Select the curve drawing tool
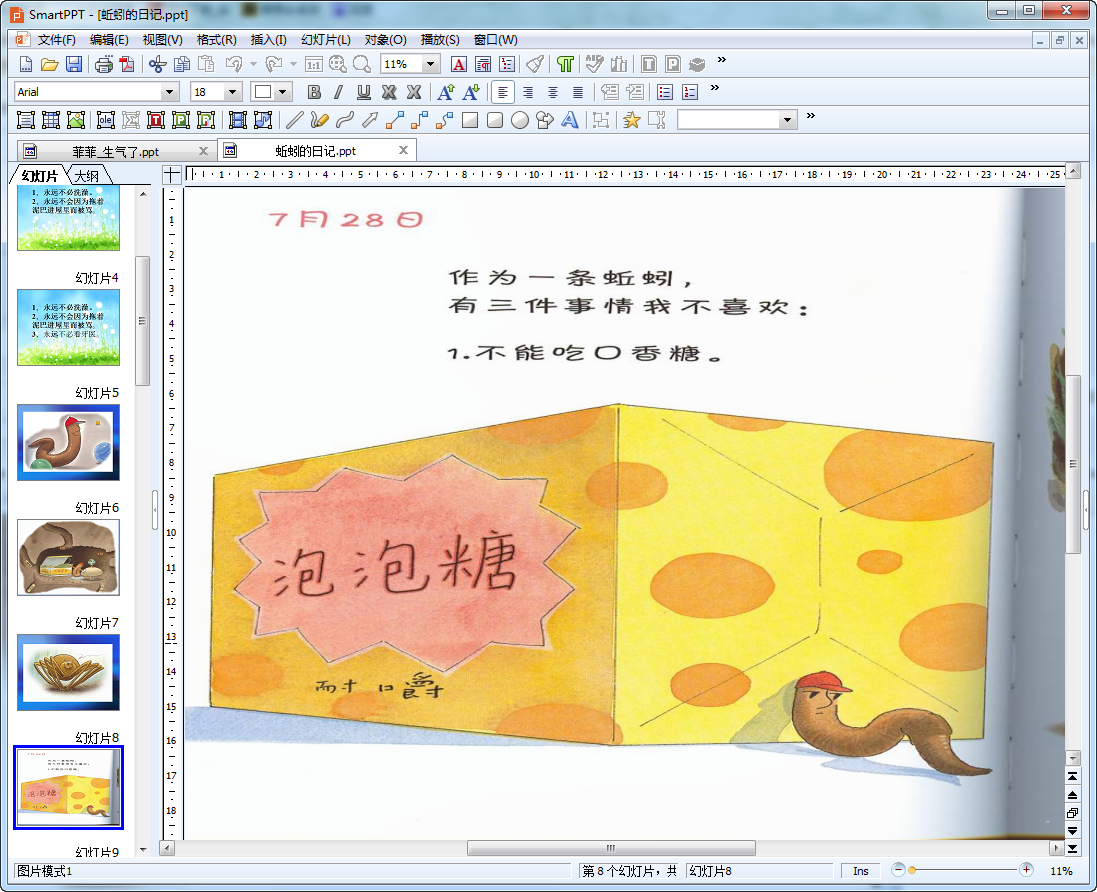Viewport: 1097px width, 892px height. coord(345,120)
